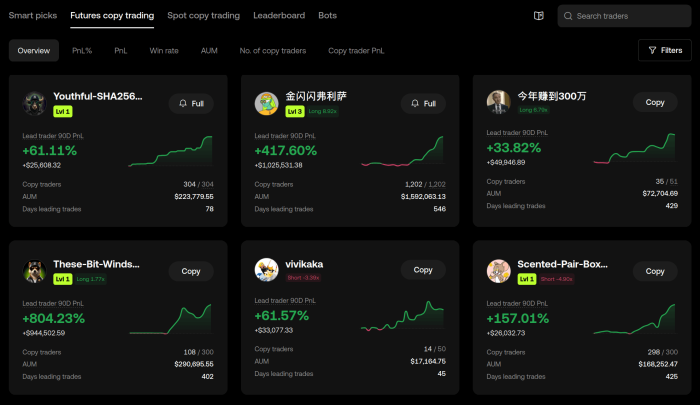Click PnL chart on 金闪闪弗利萨 card

[402, 151]
